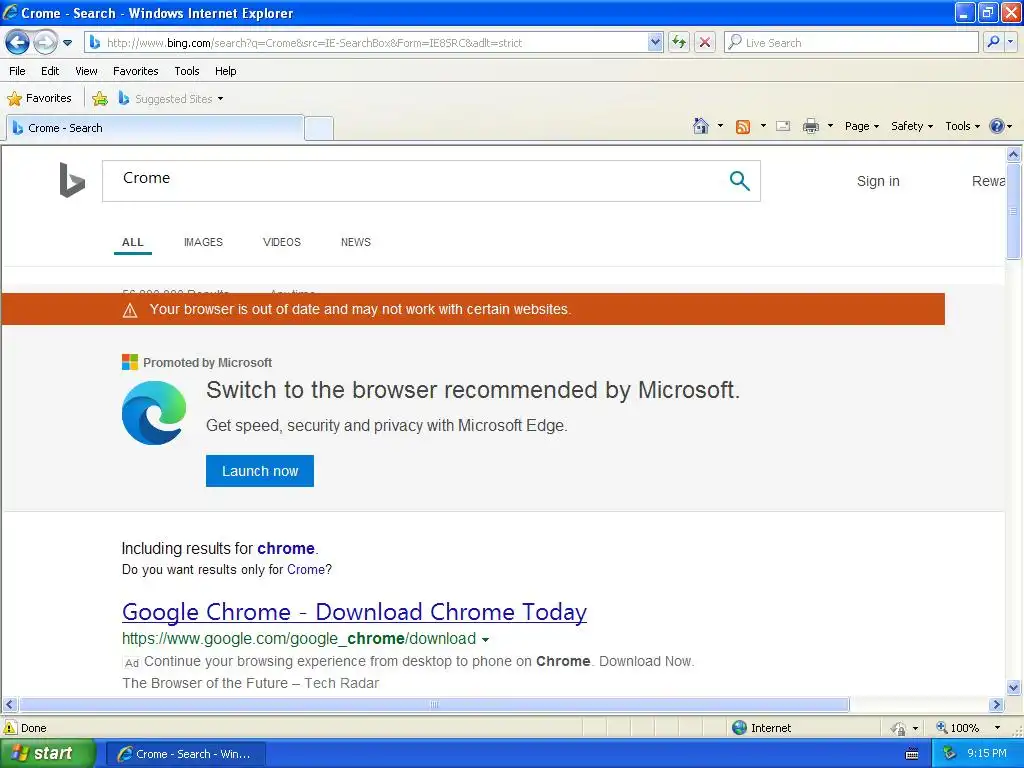This screenshot has width=1024, height=768.
Task: Click the Windows start button
Action: [x=47, y=754]
